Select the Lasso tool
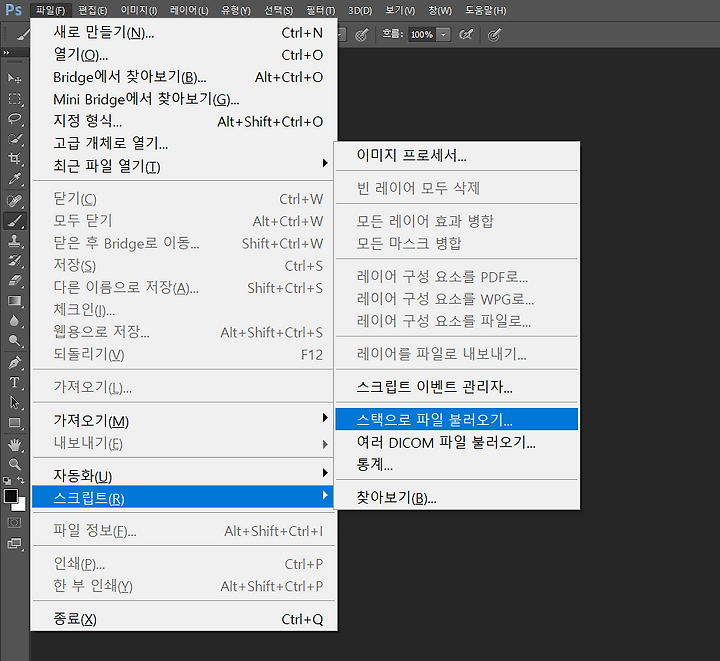720x661 pixels. tap(14, 119)
